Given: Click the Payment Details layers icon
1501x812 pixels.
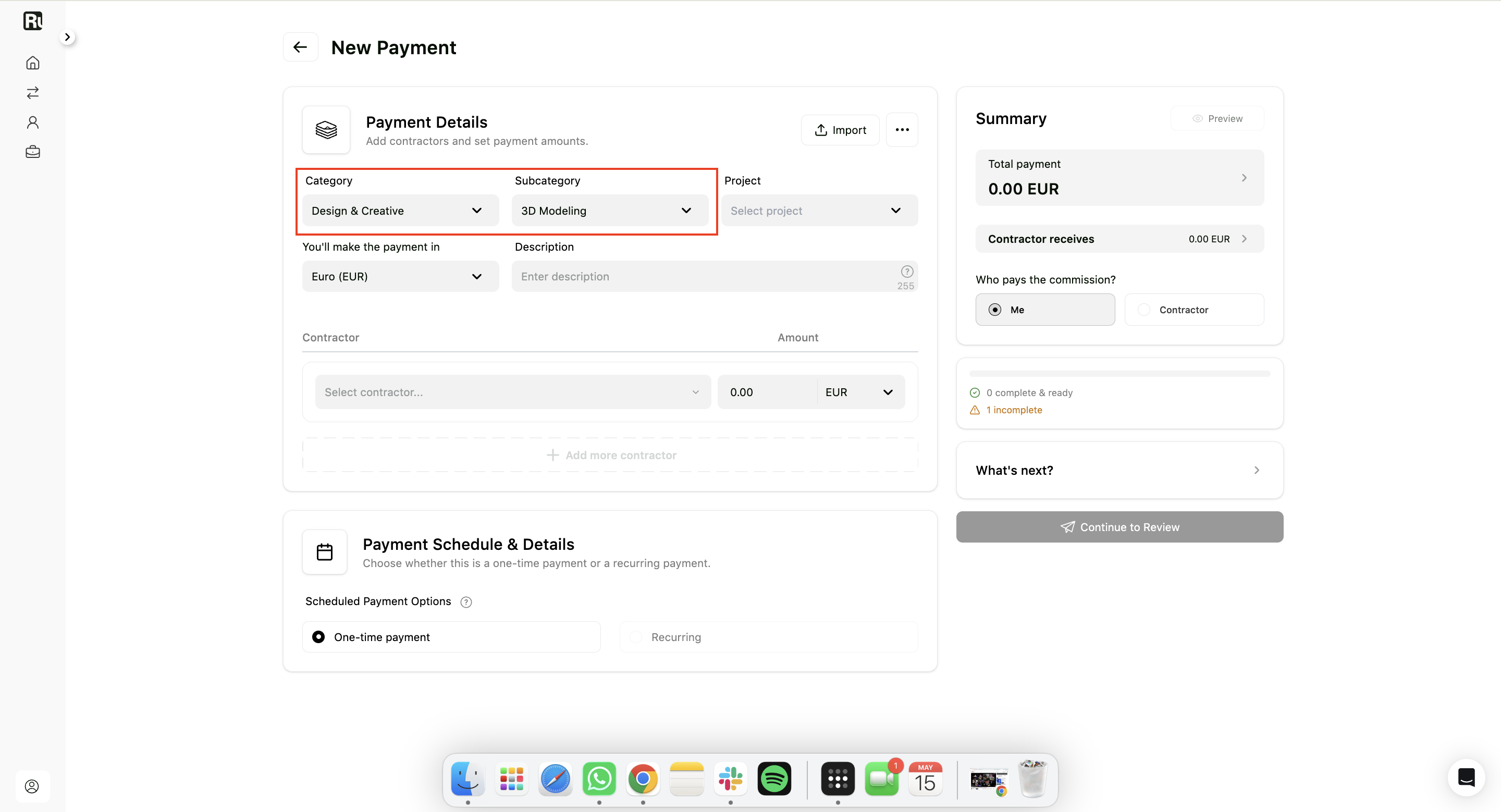Looking at the screenshot, I should click(326, 130).
